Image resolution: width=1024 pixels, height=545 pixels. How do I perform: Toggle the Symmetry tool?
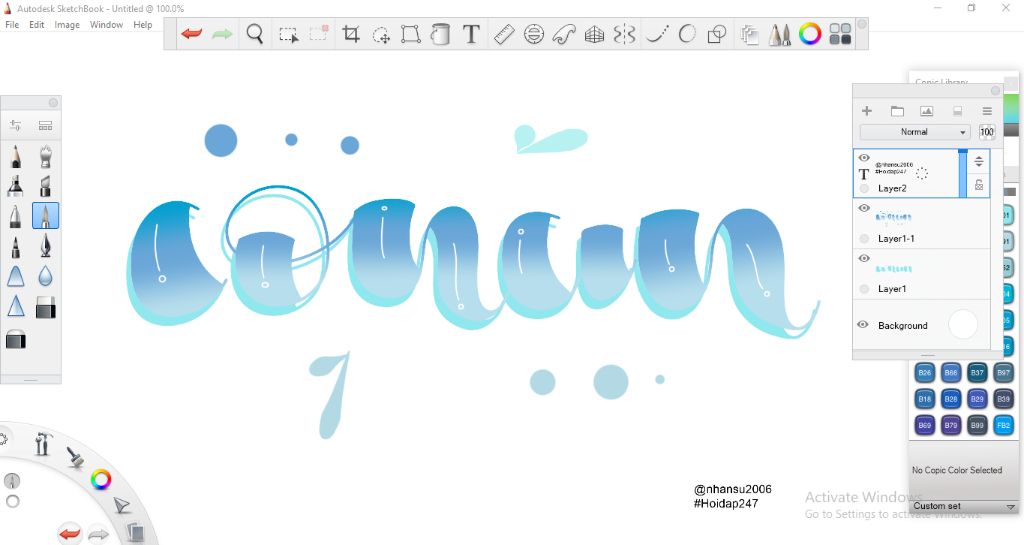pyautogui.click(x=624, y=34)
